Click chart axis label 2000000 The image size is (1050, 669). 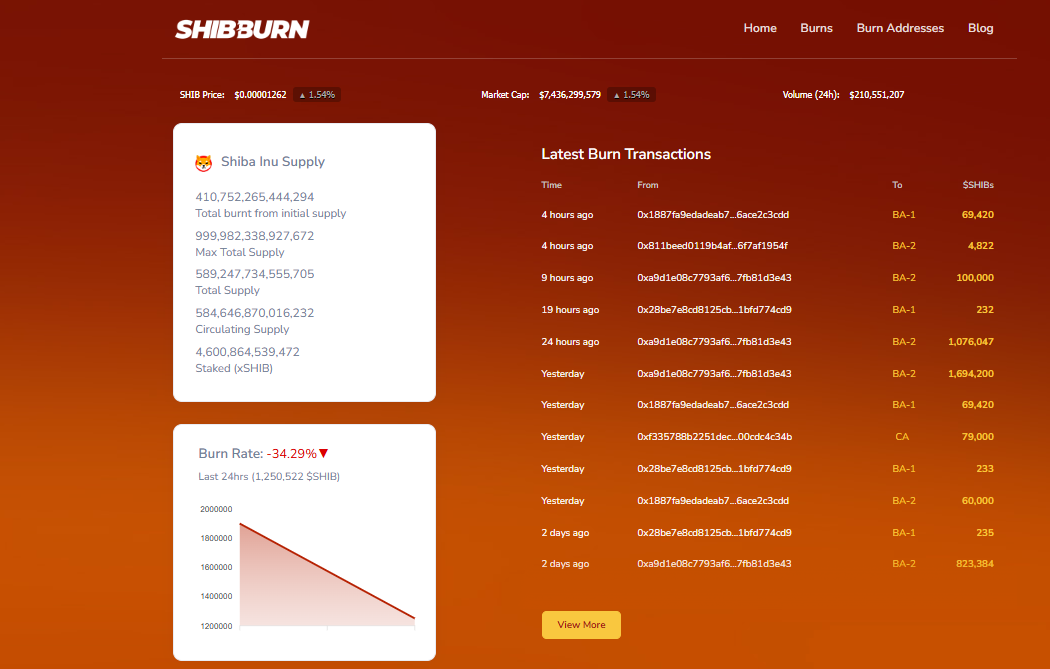click(216, 509)
